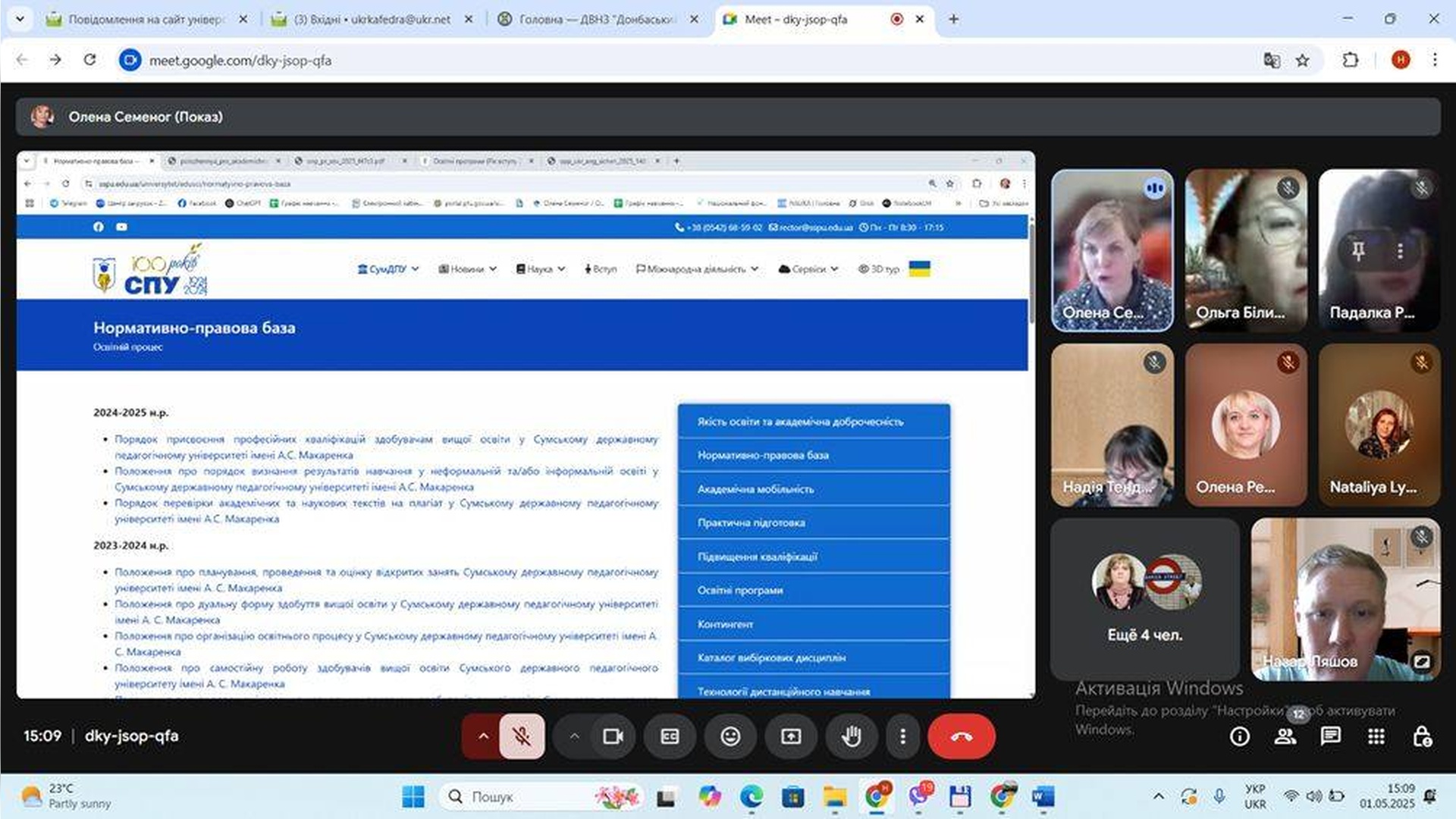This screenshot has height=819, width=1456.
Task: Open the chat with everyone icon
Action: pos(1331,736)
